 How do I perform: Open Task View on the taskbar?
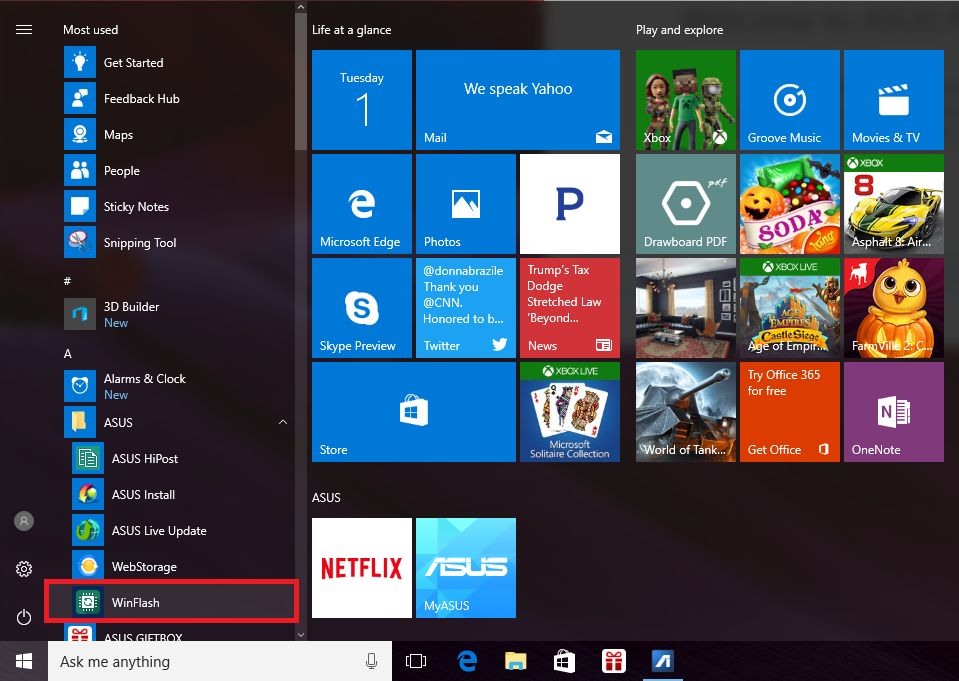416,661
